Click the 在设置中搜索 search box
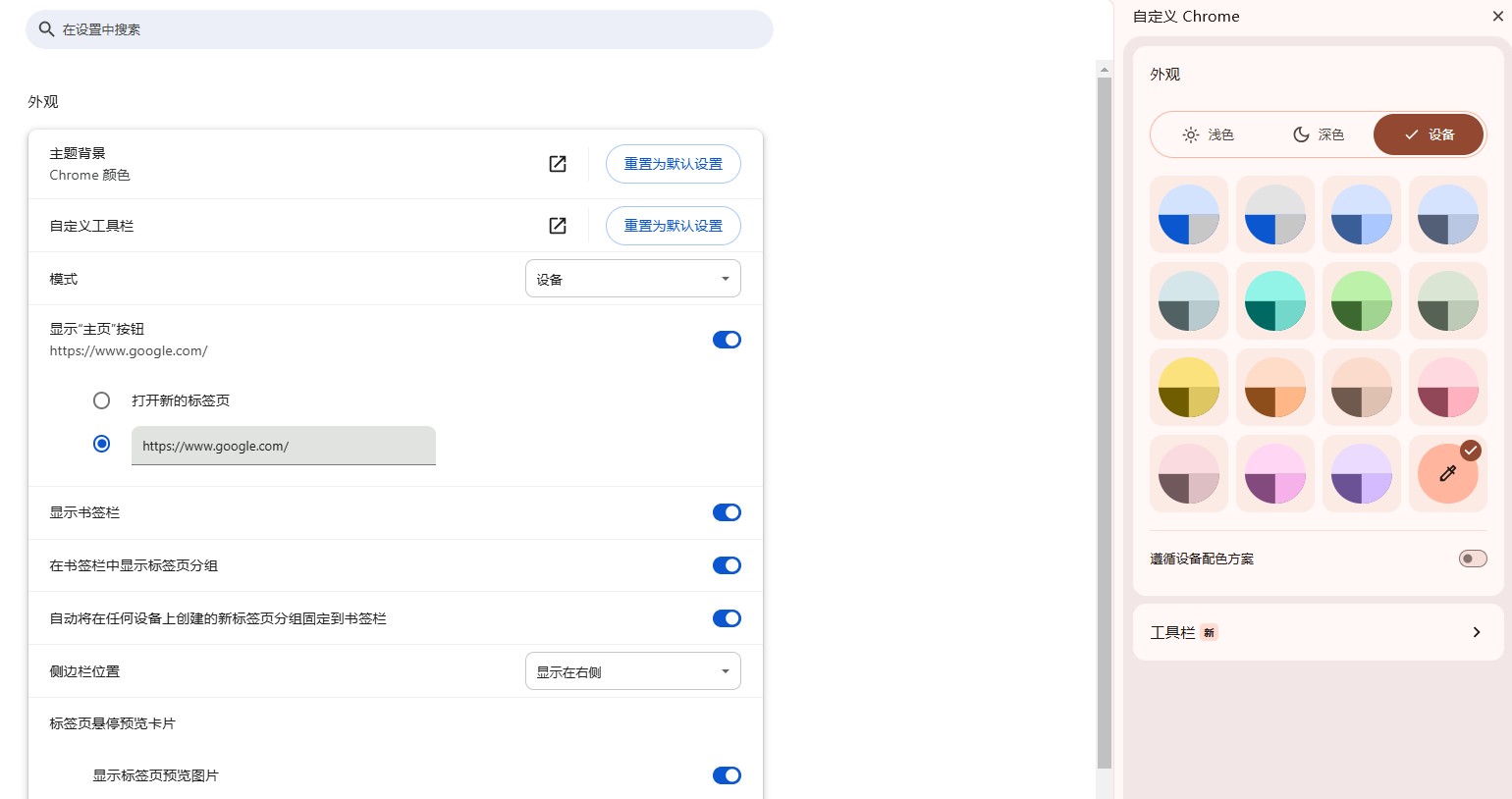Viewport: 1512px width, 799px height. pyautogui.click(x=400, y=29)
